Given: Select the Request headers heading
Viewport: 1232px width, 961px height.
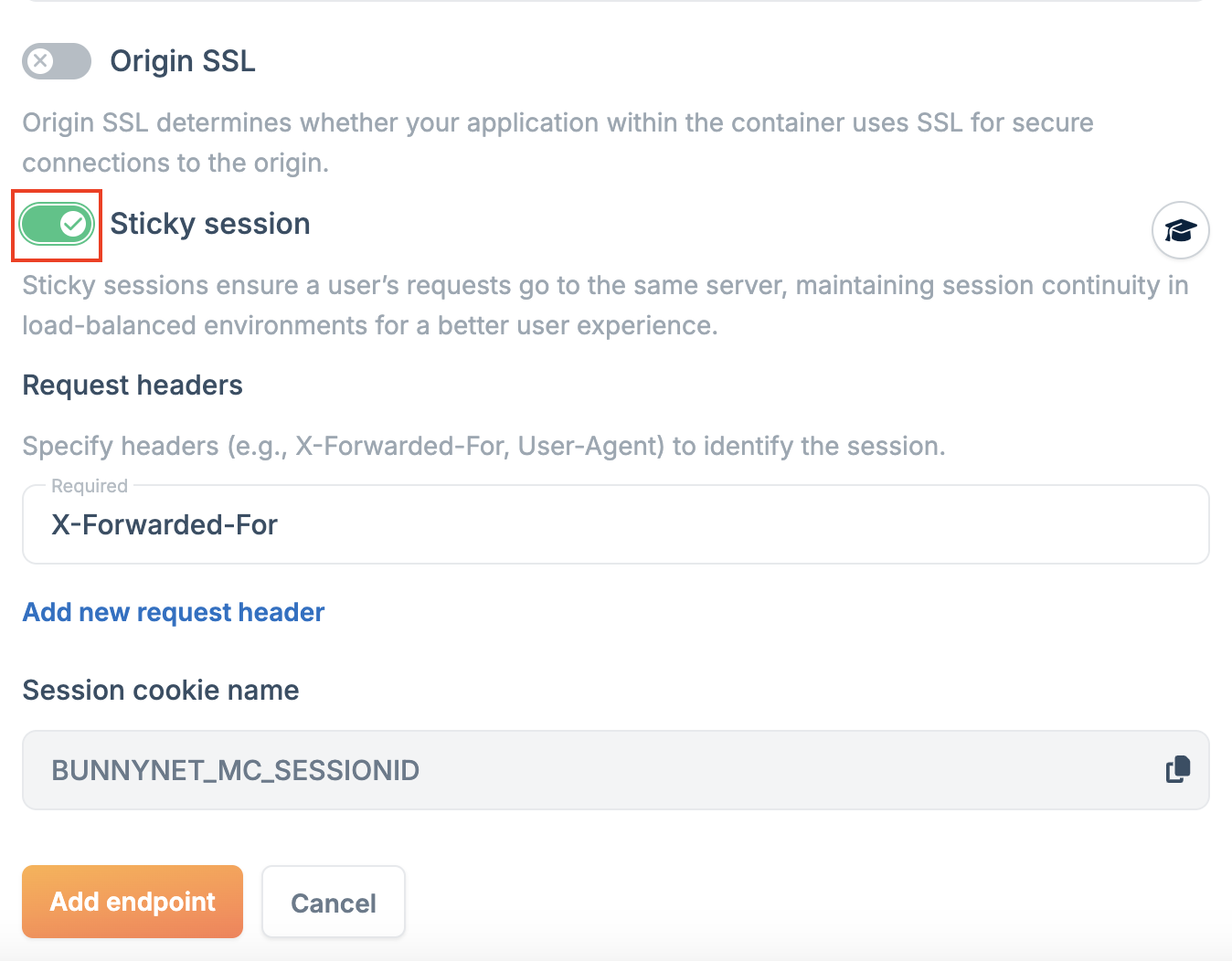Looking at the screenshot, I should click(x=133, y=385).
